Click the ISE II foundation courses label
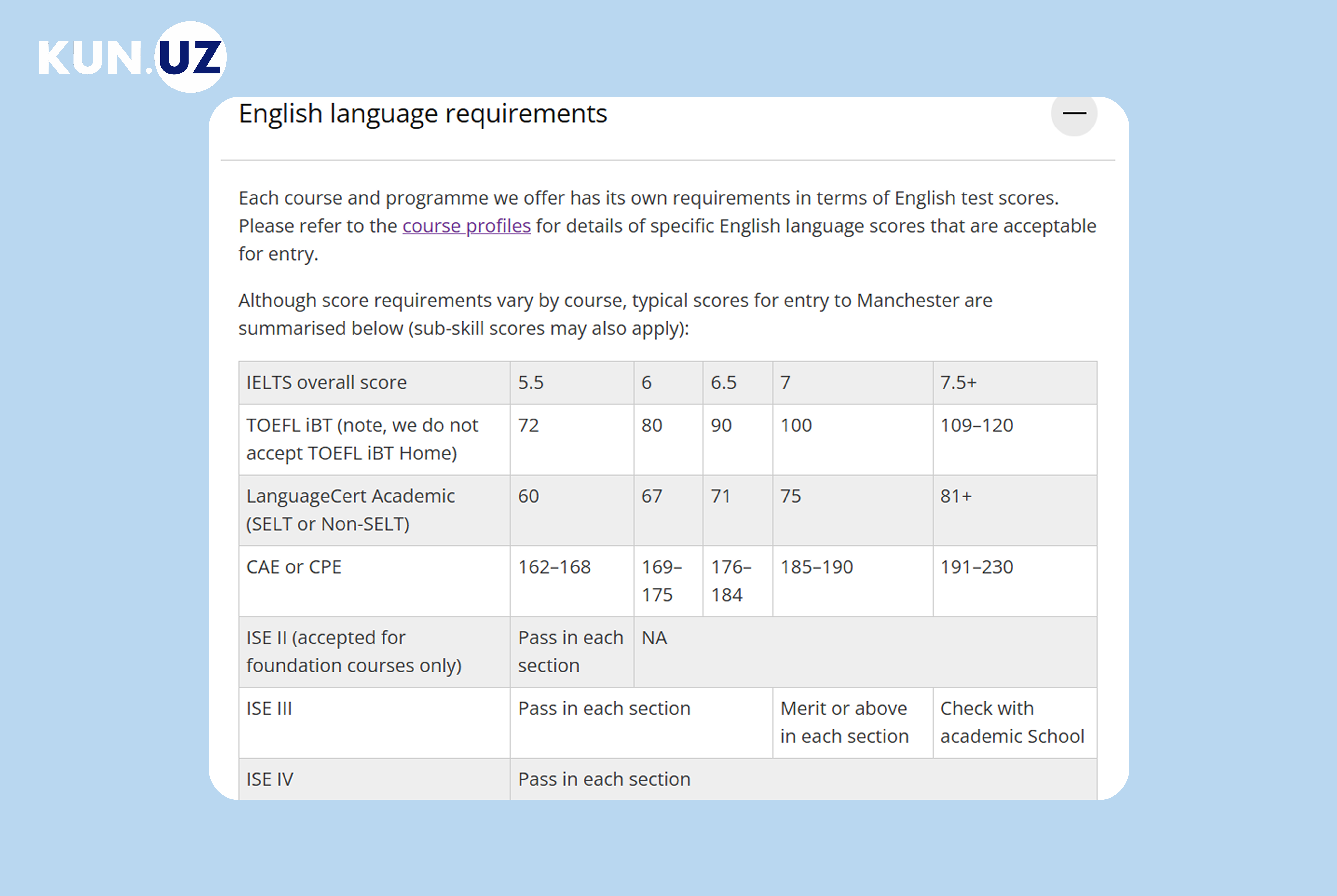 click(353, 652)
